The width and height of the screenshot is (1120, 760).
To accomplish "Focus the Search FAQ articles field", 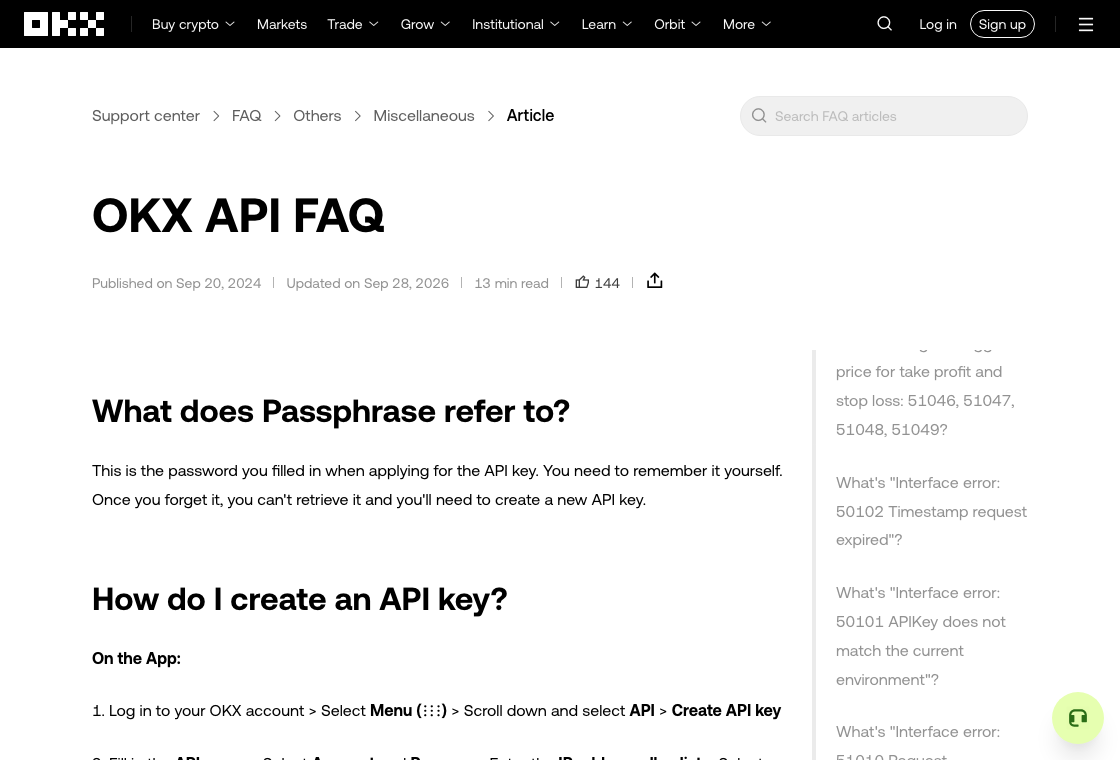I will (884, 116).
